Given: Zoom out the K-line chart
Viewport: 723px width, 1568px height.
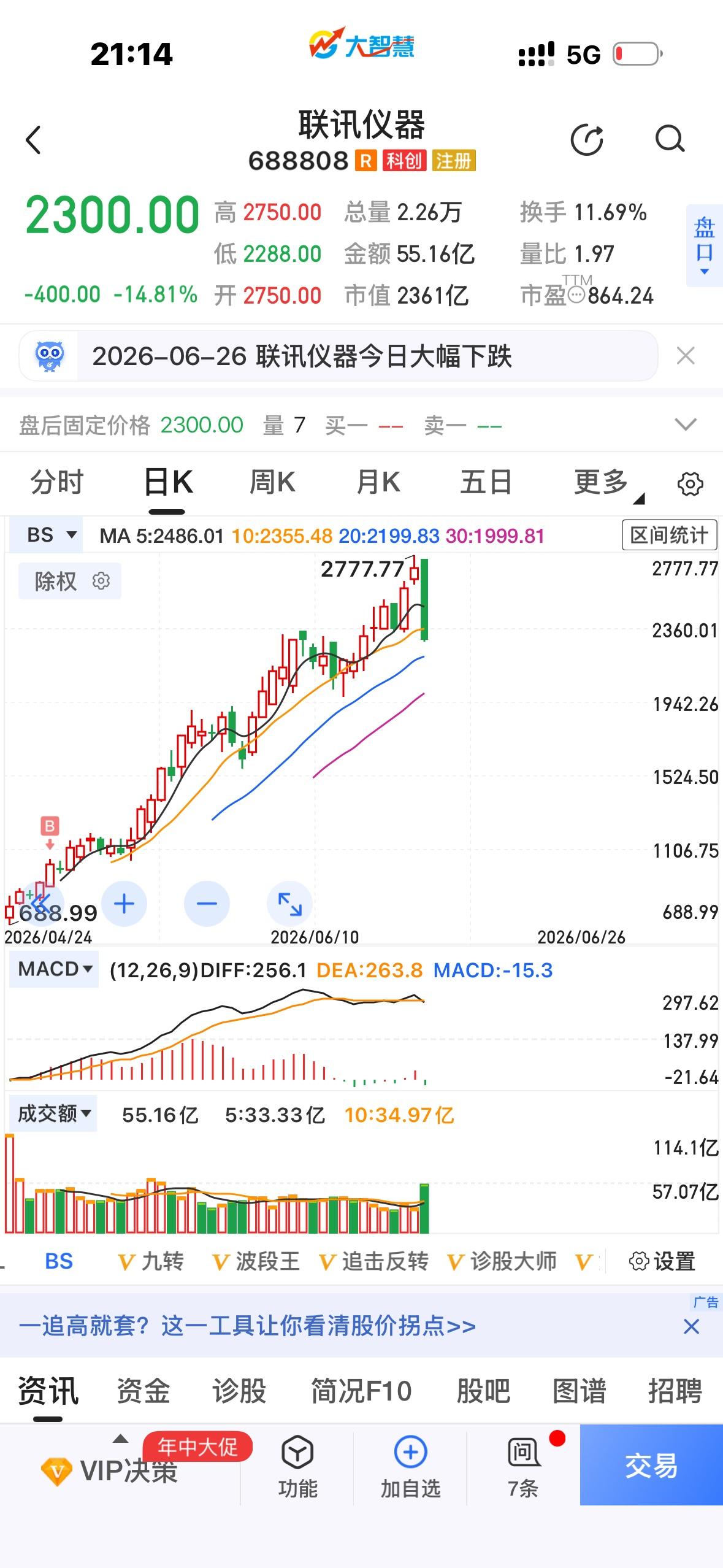Looking at the screenshot, I should pyautogui.click(x=207, y=904).
